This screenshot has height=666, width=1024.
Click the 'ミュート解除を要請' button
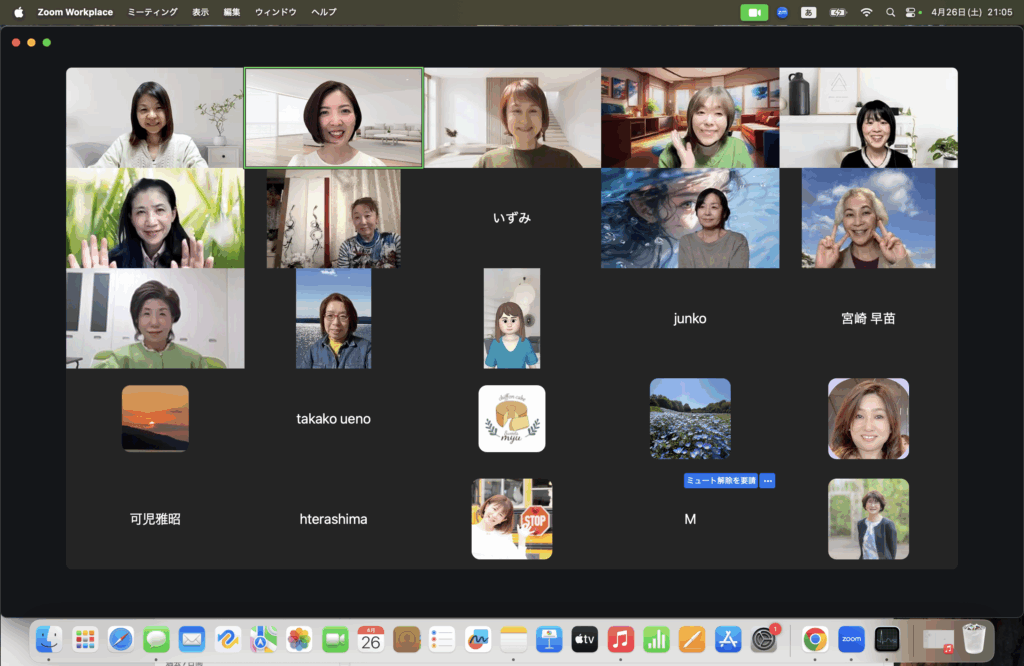tap(720, 481)
